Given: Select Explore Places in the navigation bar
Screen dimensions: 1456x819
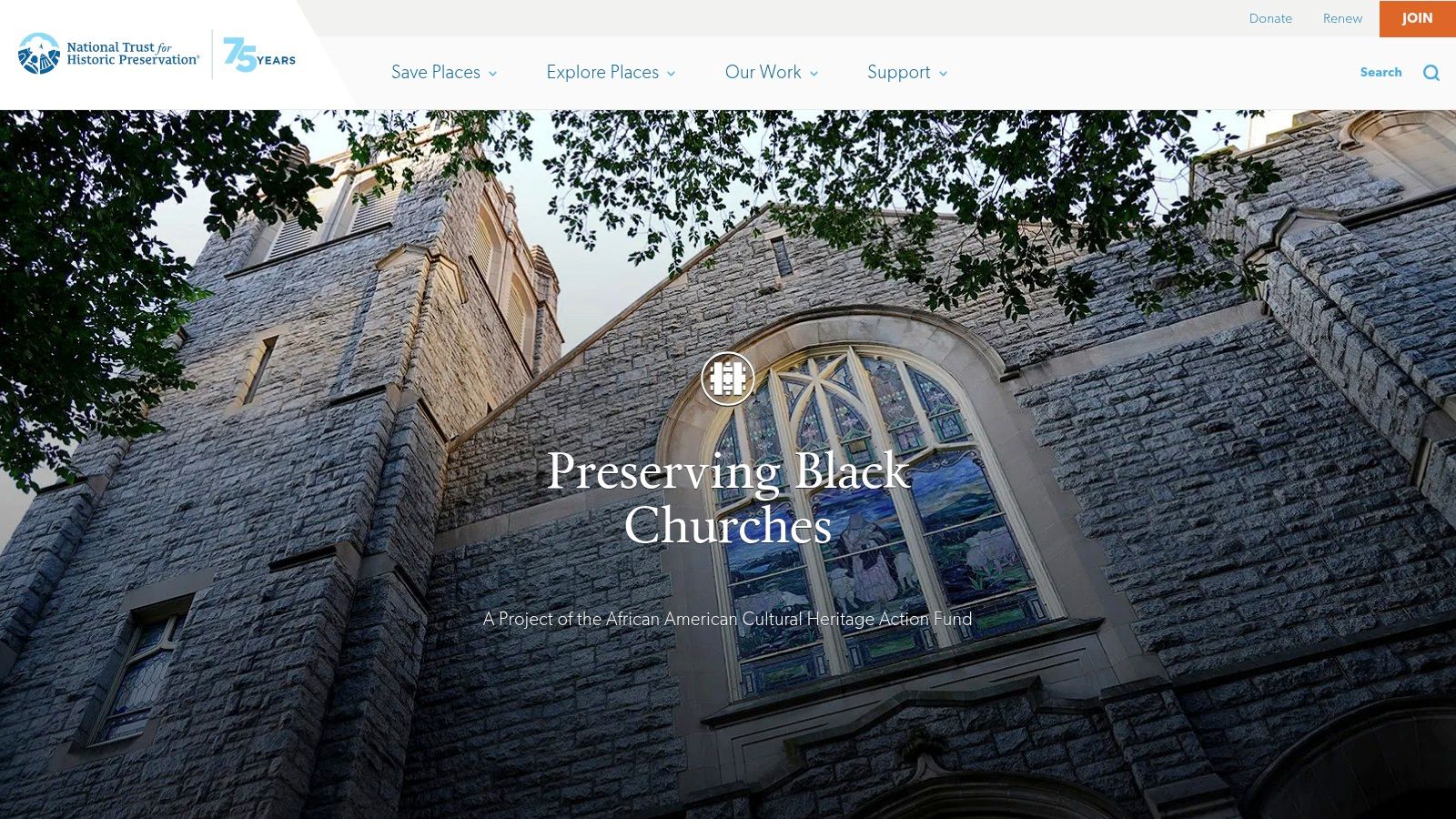Looking at the screenshot, I should click(x=602, y=72).
